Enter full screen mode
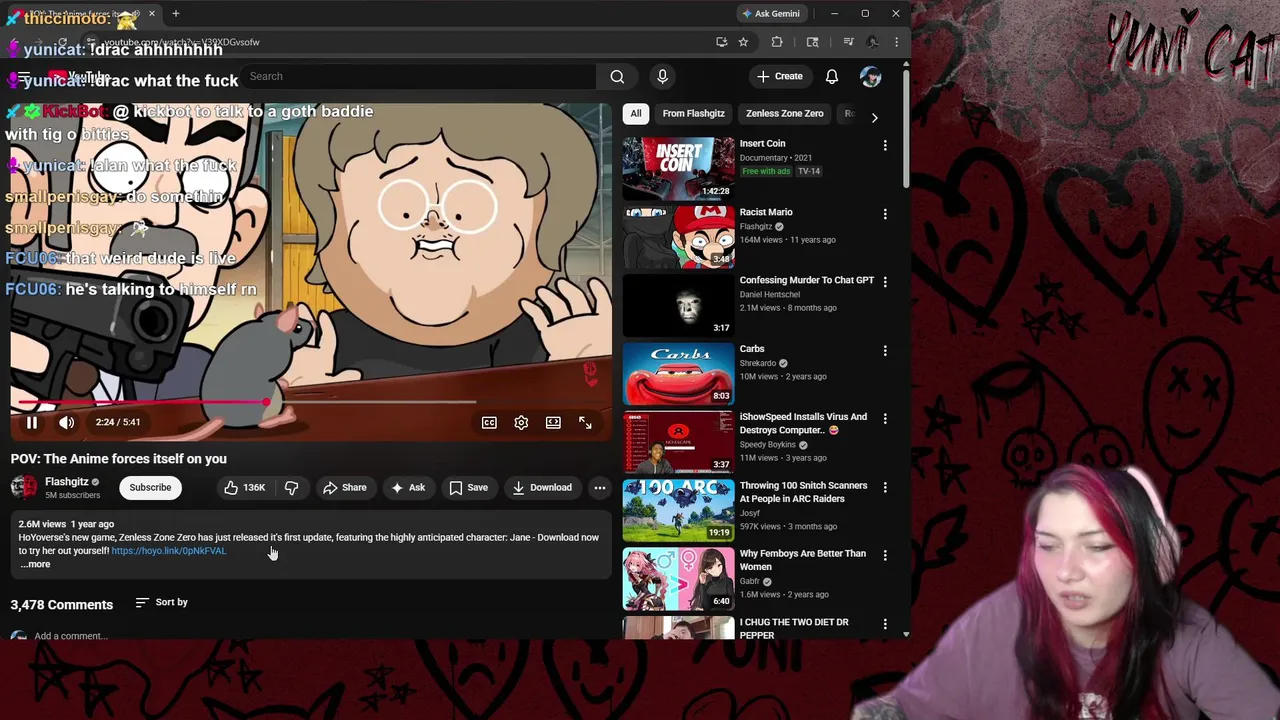The width and height of the screenshot is (1280, 720). pyautogui.click(x=585, y=423)
